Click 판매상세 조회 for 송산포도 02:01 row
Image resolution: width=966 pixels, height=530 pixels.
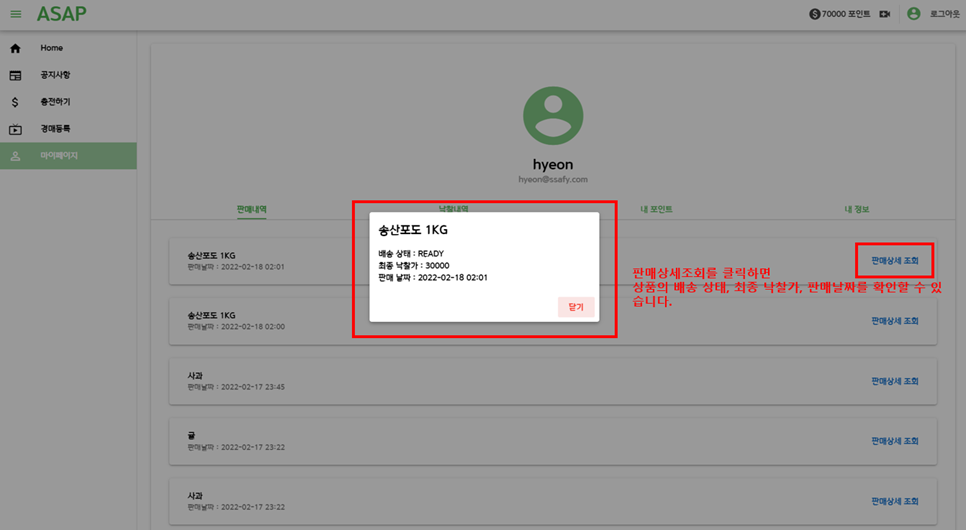[x=895, y=261]
